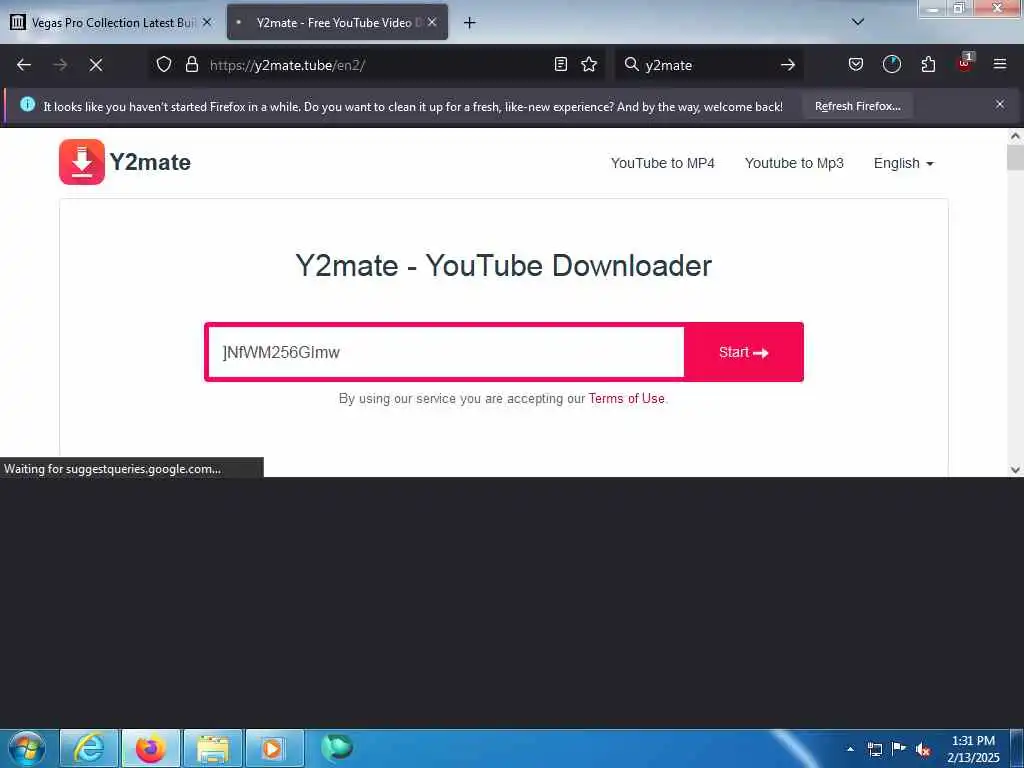The width and height of the screenshot is (1024, 768).
Task: Click the vertical scrollbar thumb
Action: coord(1015,157)
